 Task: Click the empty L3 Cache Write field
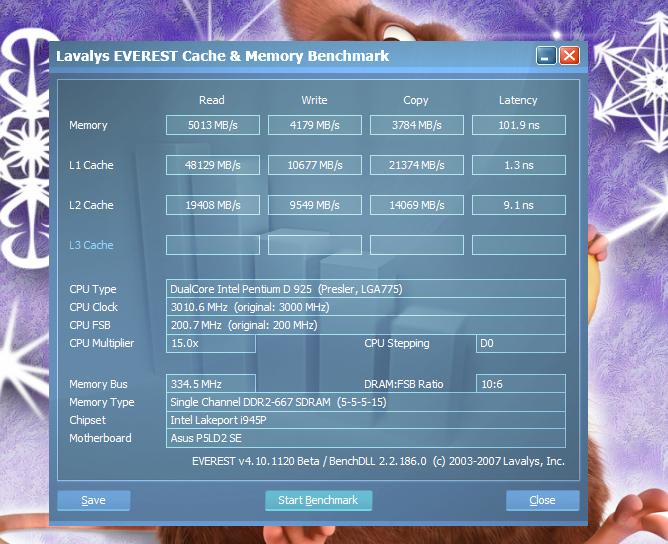click(315, 245)
